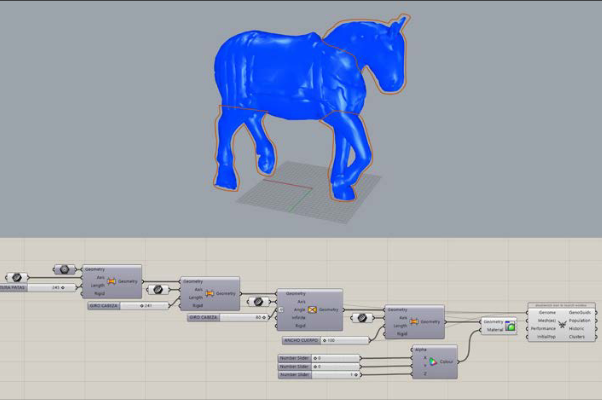Image resolution: width=602 pixels, height=400 pixels.
Task: Click the Stretch icon on the first Geometry component
Action: [111, 281]
